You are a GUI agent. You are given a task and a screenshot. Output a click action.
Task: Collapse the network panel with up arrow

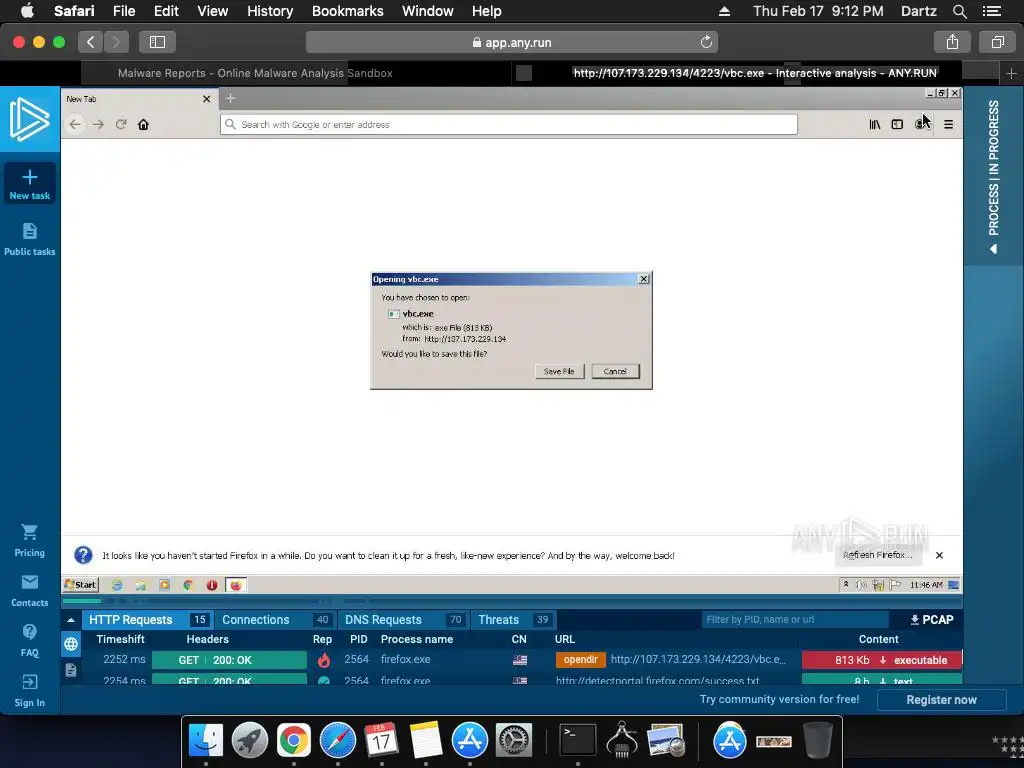[71, 620]
